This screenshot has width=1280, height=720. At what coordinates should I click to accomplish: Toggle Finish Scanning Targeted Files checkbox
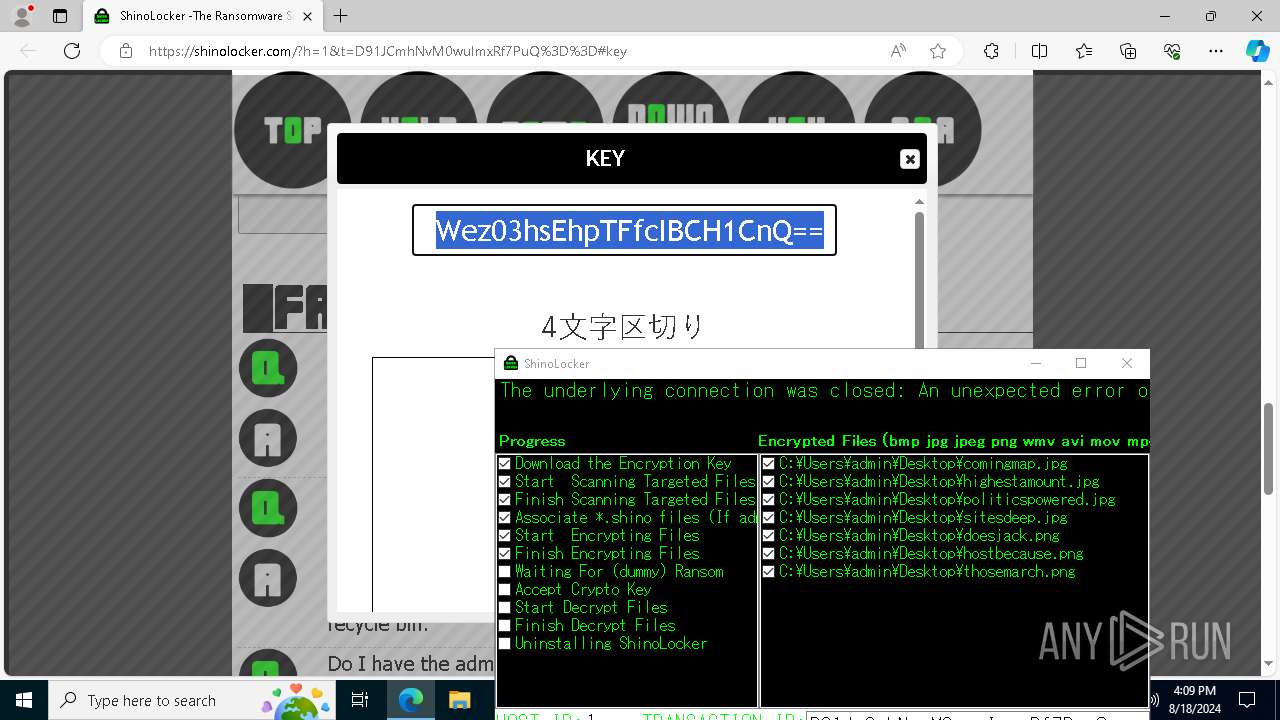click(x=504, y=499)
